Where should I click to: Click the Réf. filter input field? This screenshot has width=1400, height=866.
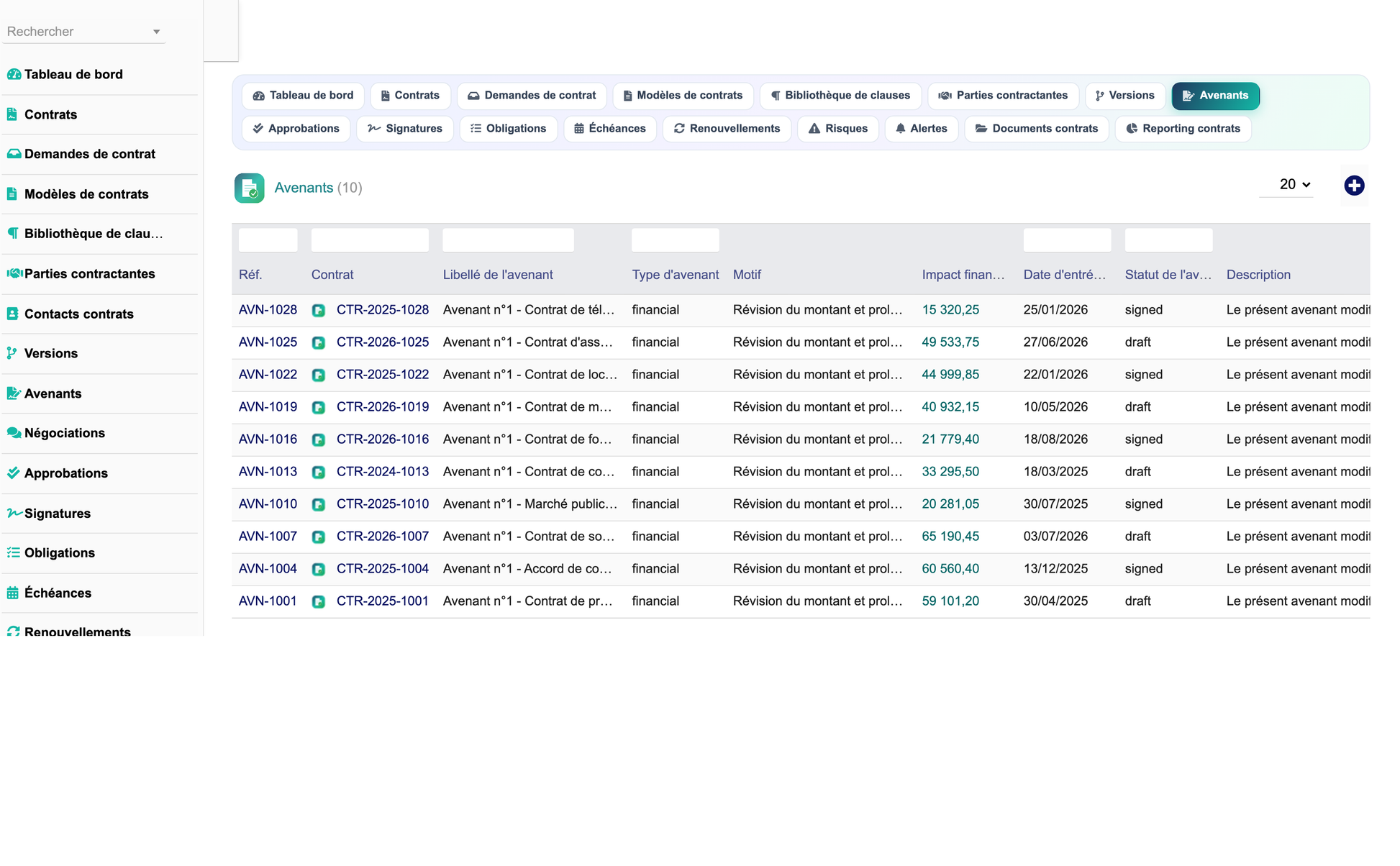(268, 240)
